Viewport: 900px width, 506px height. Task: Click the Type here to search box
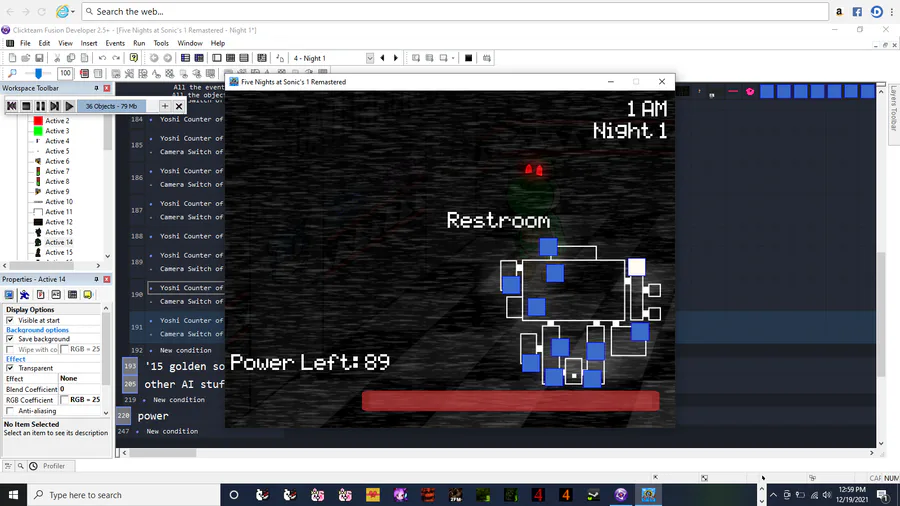(123, 495)
